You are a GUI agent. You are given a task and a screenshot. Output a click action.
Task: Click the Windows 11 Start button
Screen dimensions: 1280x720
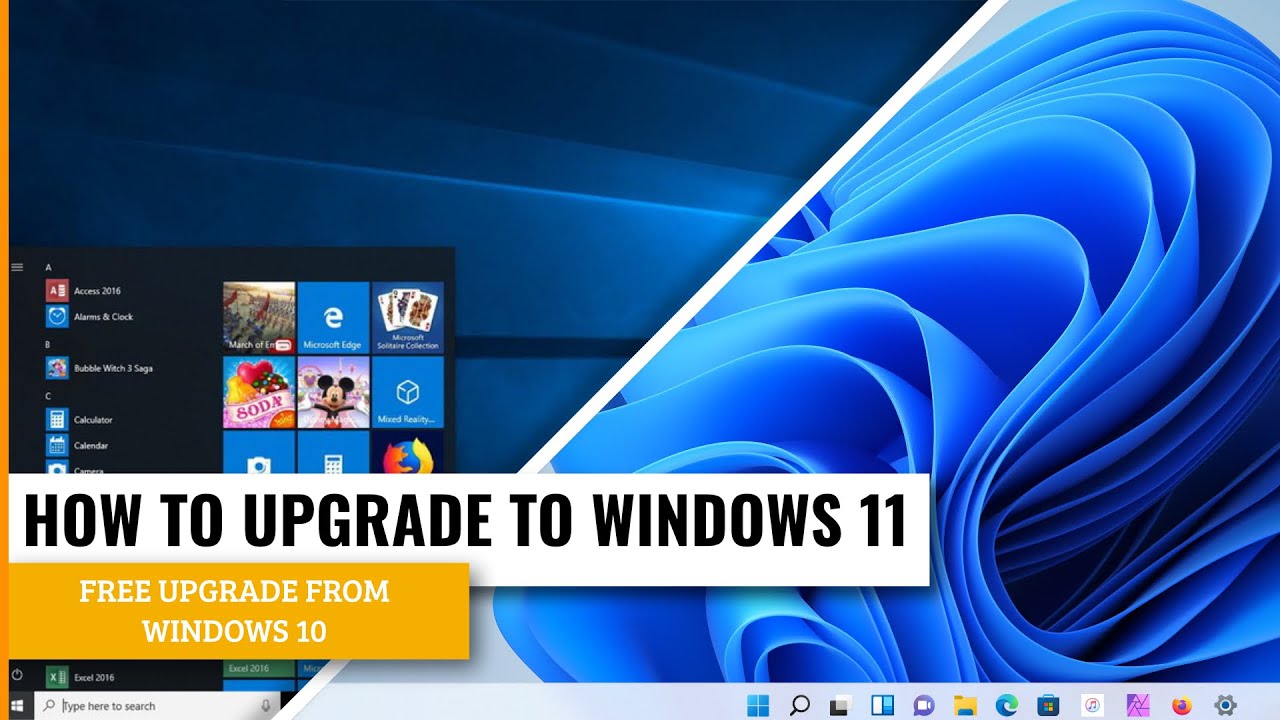pos(758,705)
